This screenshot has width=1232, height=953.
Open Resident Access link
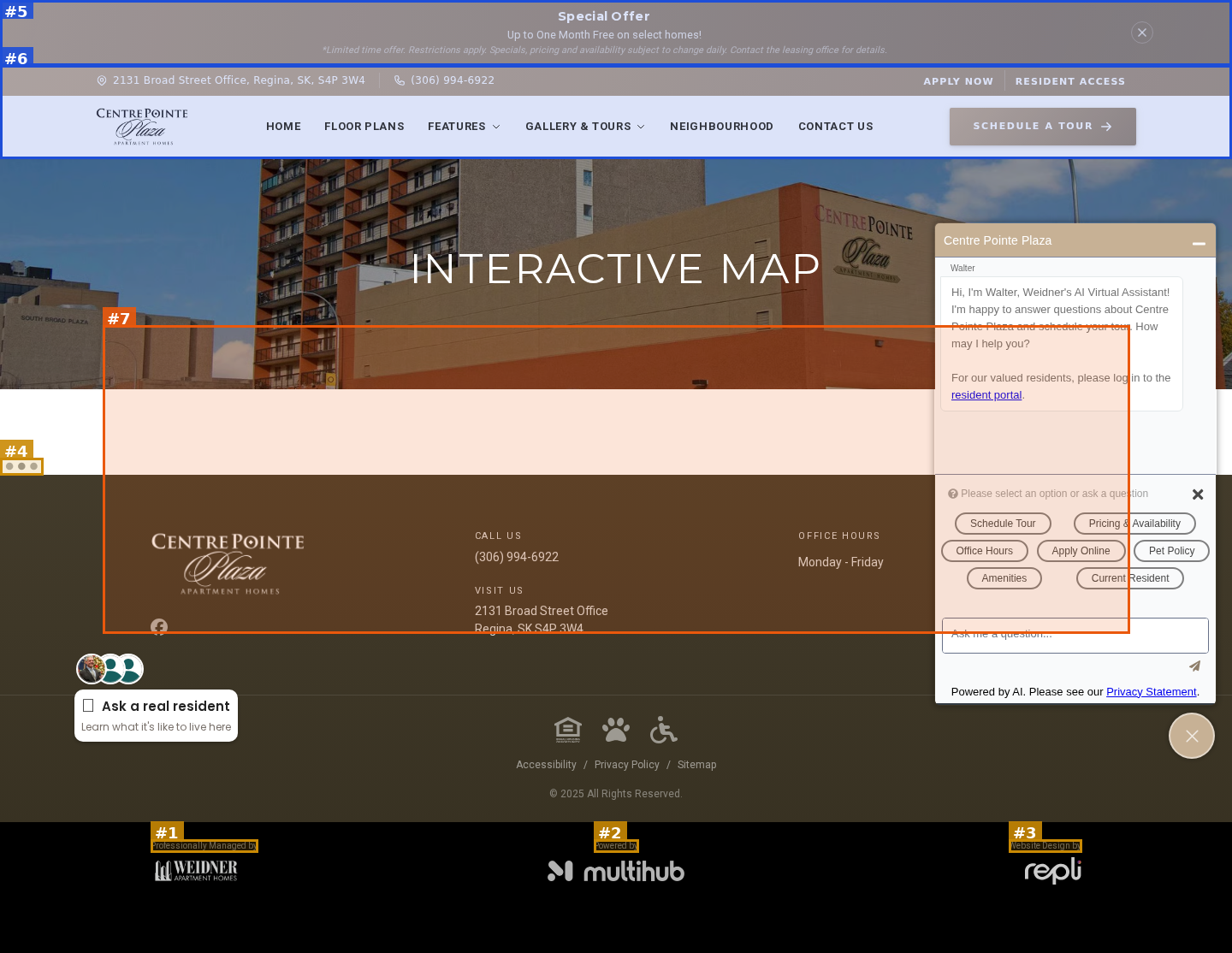tap(1070, 81)
